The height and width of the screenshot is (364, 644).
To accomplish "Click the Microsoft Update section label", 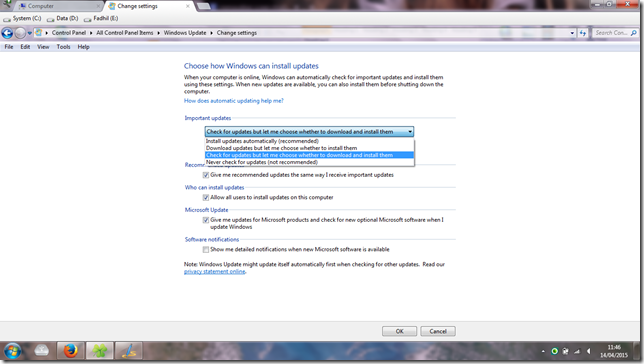I will (206, 210).
